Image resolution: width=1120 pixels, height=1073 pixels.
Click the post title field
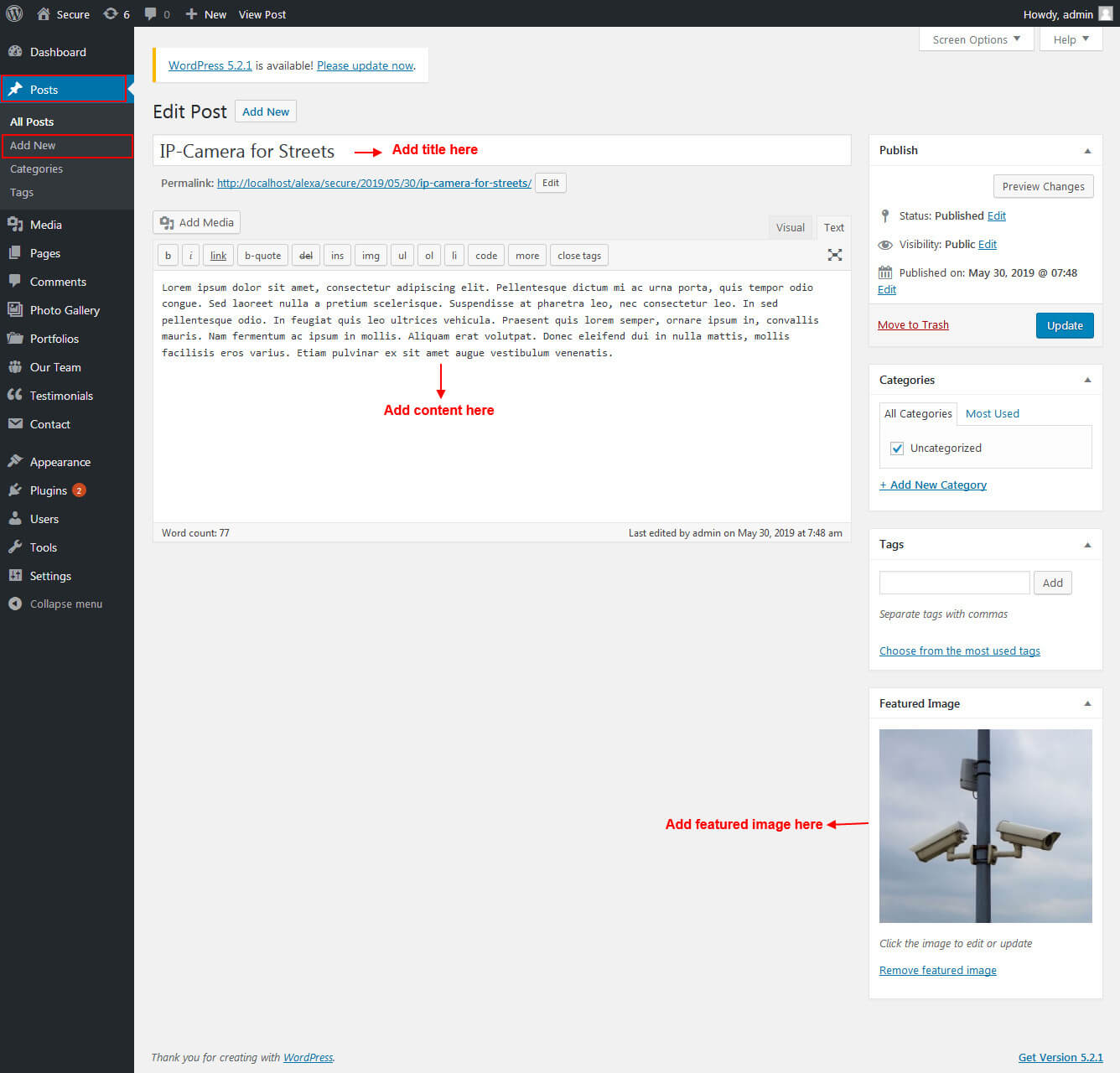(501, 151)
